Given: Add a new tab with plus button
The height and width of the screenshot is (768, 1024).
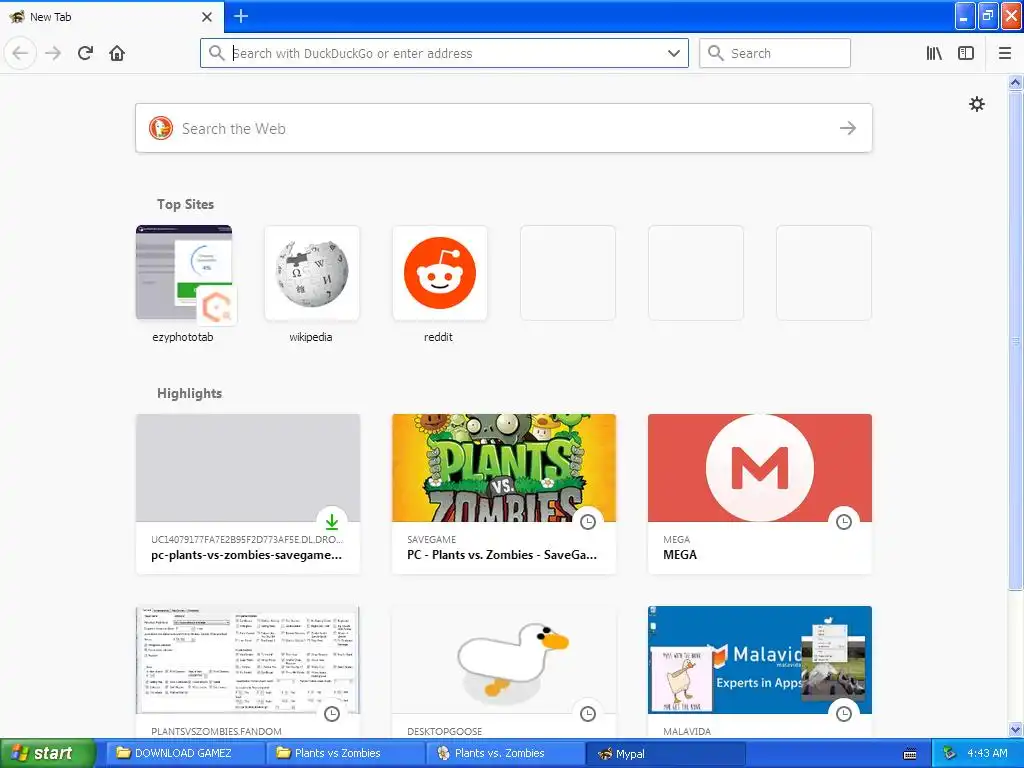Looking at the screenshot, I should [x=241, y=16].
